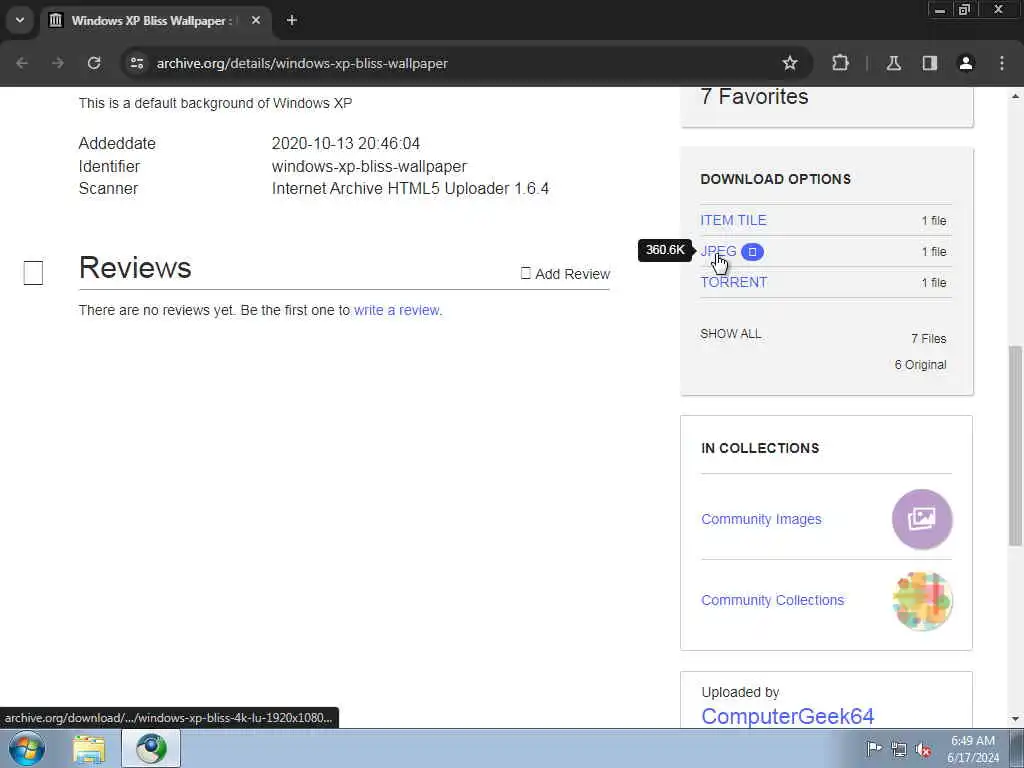Click the 1 file count beside TORRENT
Viewport: 1024px width, 768px height.
click(934, 283)
